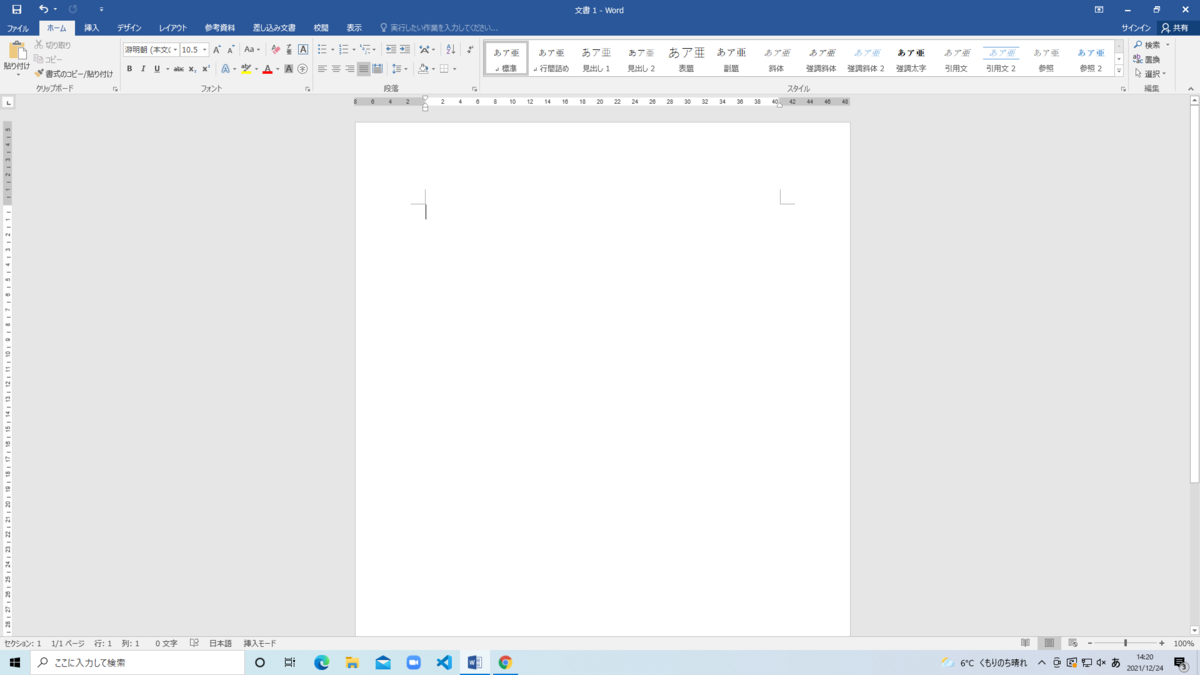Enable center text alignment
This screenshot has height=675, width=1200.
click(333, 68)
